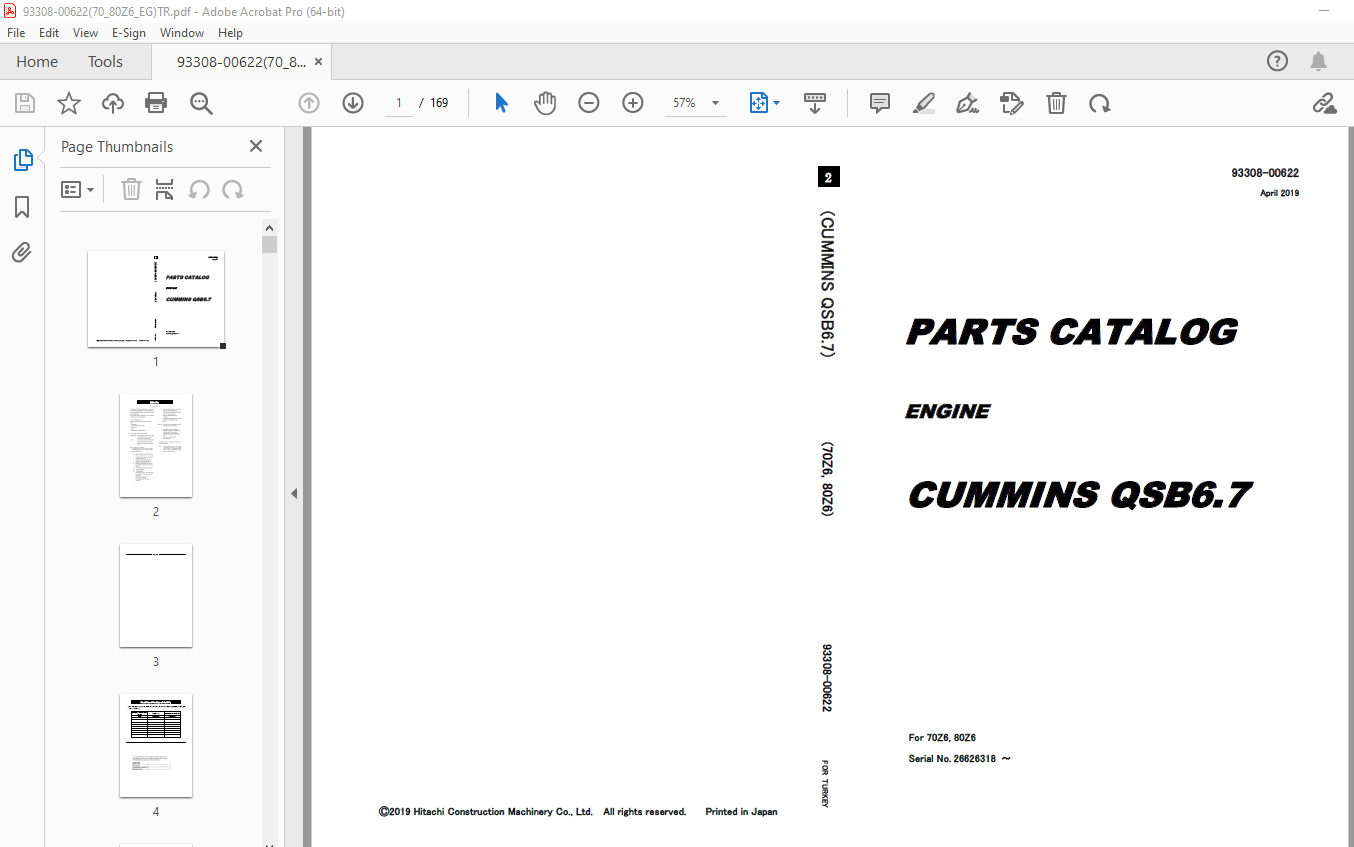Open the Page Thumbnails sidebar icon

[x=22, y=159]
